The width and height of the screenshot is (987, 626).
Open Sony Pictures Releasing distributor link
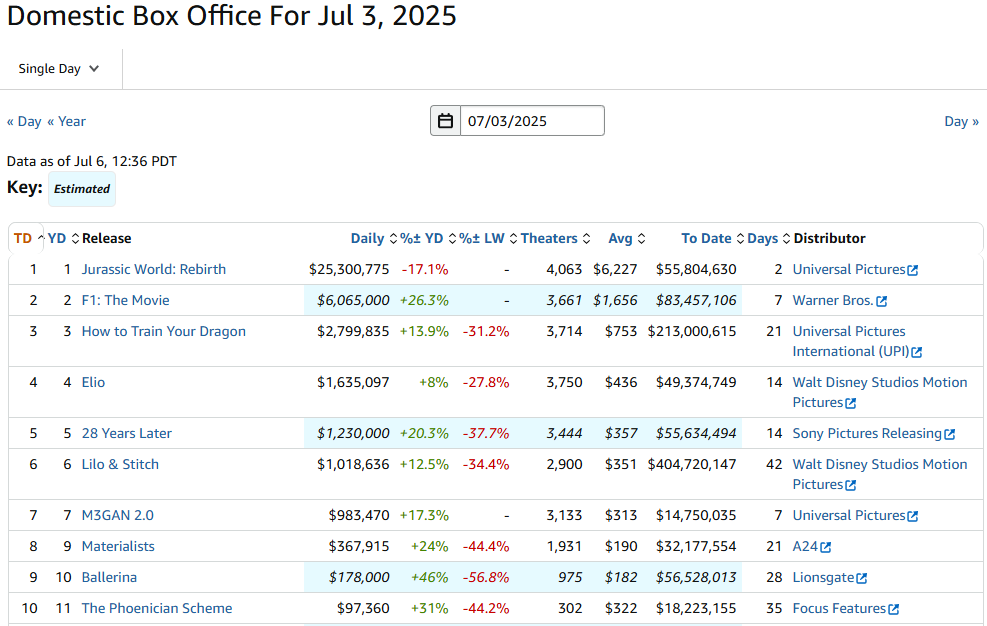coord(867,433)
